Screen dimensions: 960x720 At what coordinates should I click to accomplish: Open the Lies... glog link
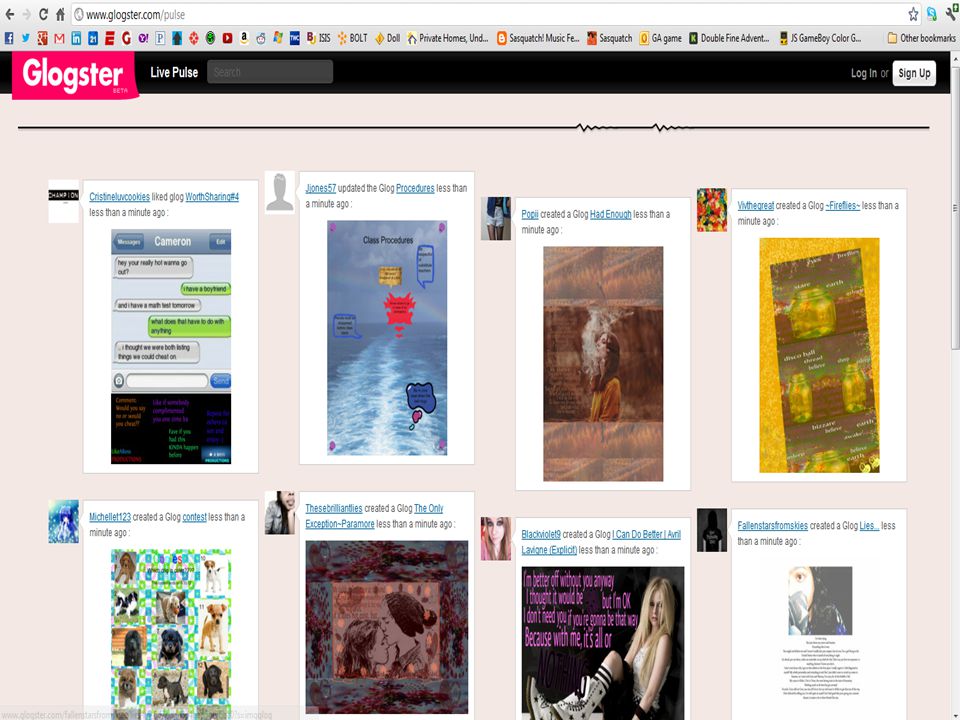coord(869,525)
